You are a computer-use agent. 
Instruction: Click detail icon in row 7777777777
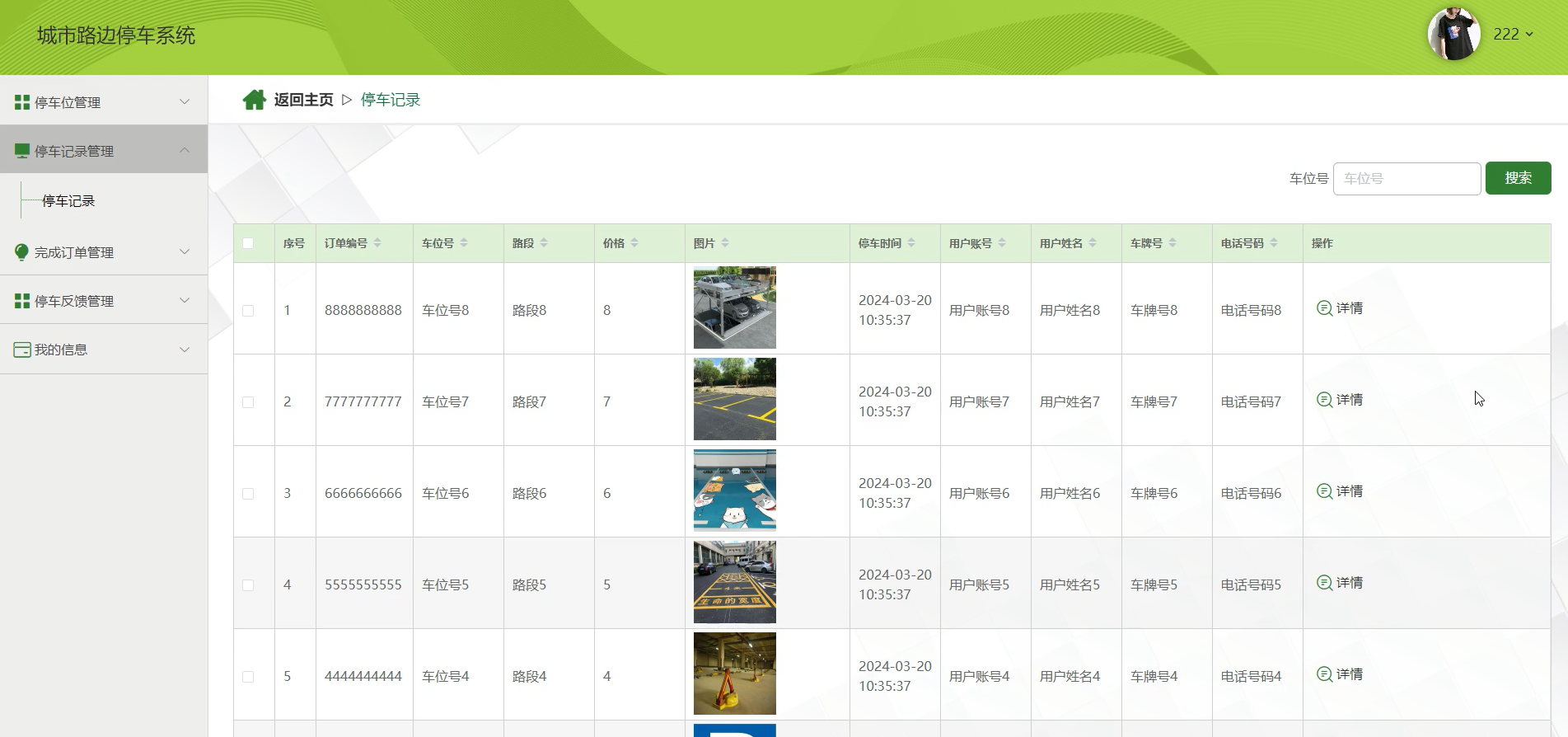[x=1324, y=400]
